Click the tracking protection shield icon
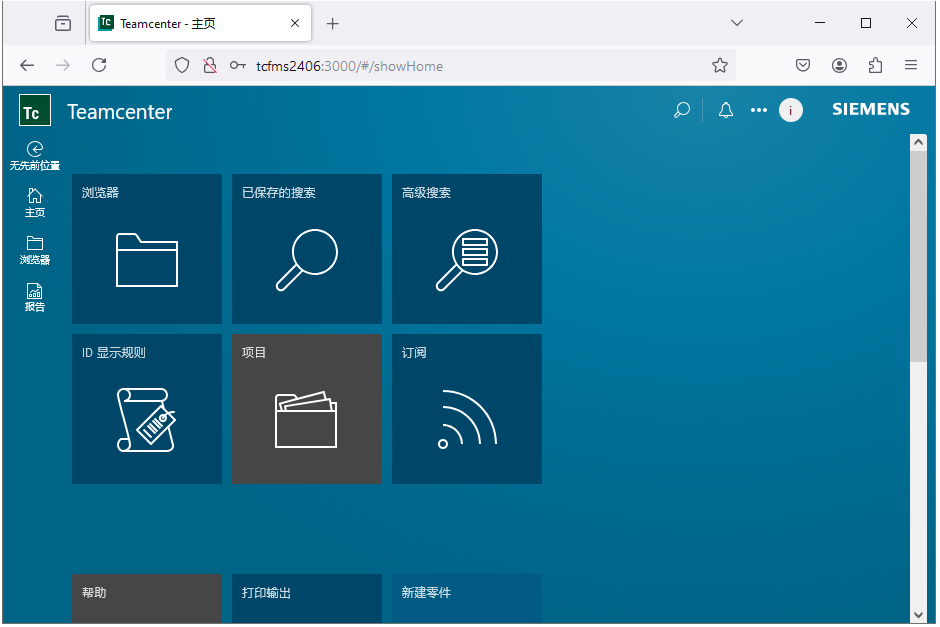This screenshot has height=627, width=940. (x=182, y=65)
